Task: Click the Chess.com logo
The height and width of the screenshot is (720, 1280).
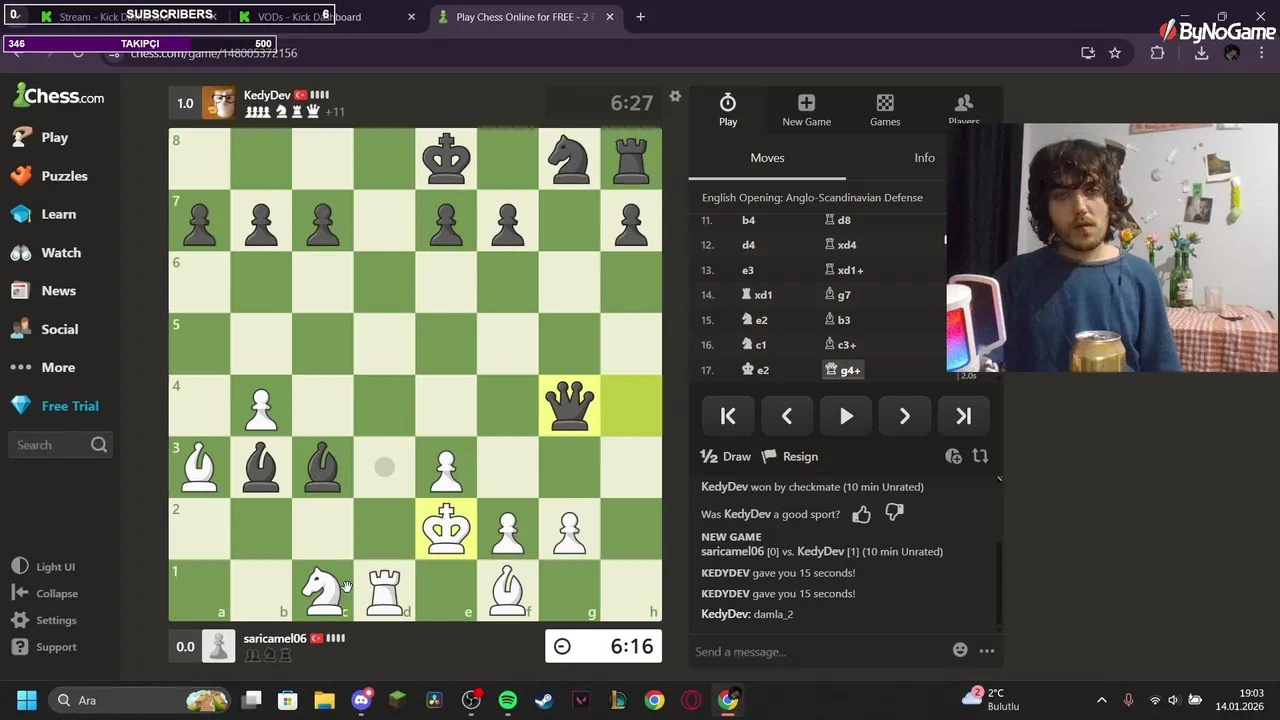Action: click(x=59, y=96)
